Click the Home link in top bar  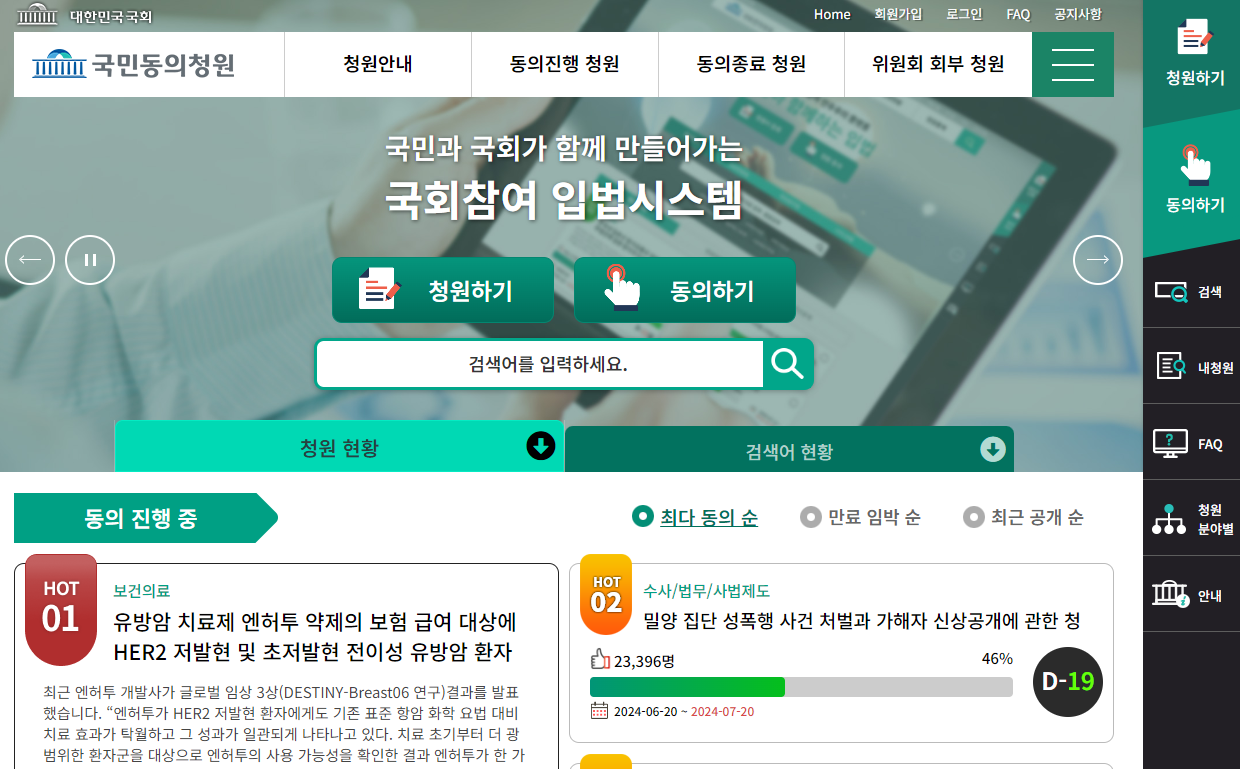(x=832, y=14)
